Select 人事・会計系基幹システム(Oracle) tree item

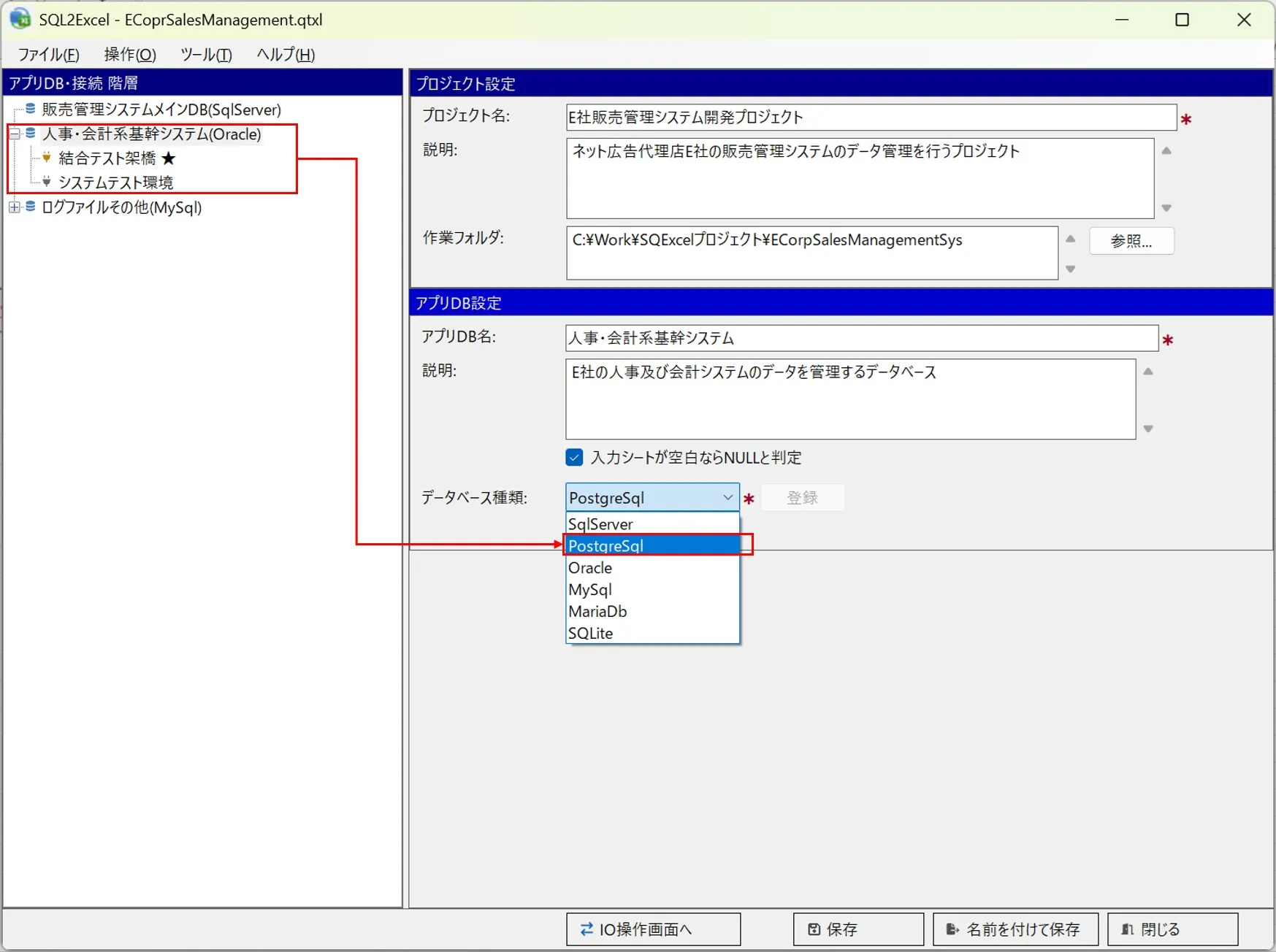(151, 134)
